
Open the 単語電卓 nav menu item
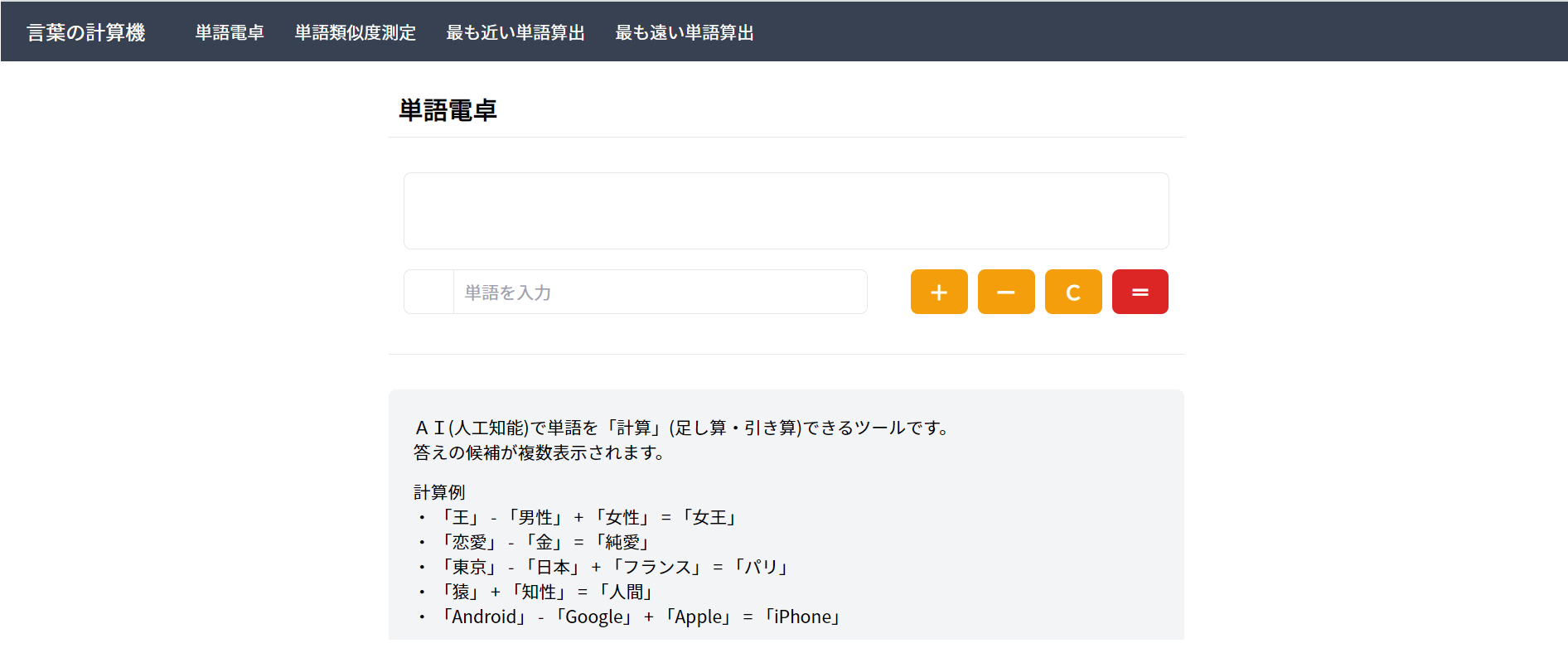point(230,32)
